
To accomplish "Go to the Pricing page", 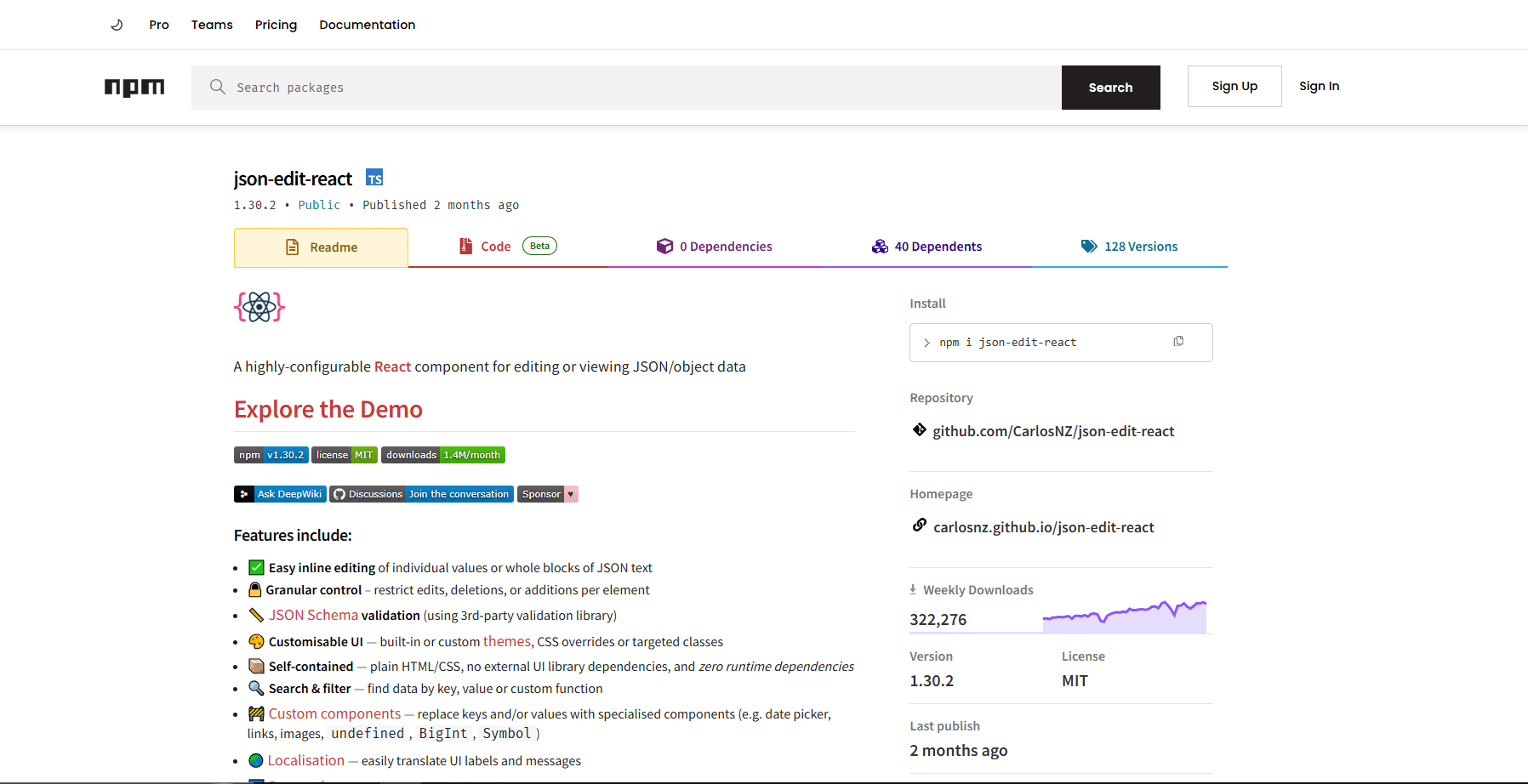I will (276, 25).
